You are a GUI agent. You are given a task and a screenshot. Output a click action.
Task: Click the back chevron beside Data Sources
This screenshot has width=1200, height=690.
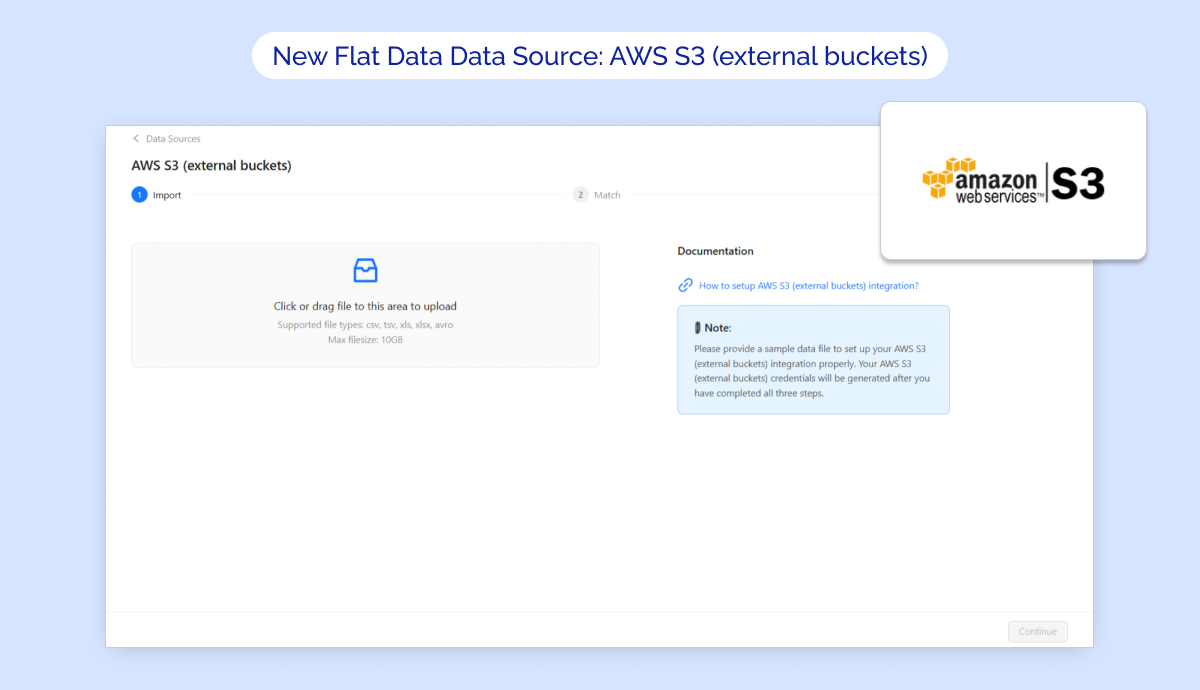click(136, 139)
